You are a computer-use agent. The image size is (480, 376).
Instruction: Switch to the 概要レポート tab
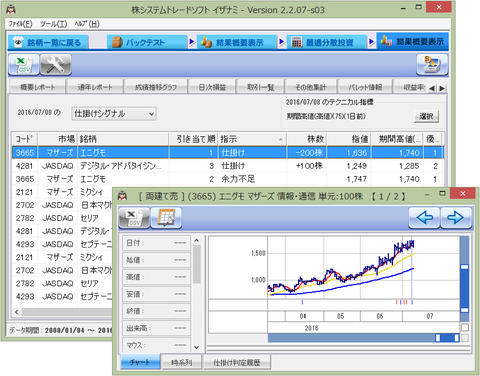click(37, 87)
